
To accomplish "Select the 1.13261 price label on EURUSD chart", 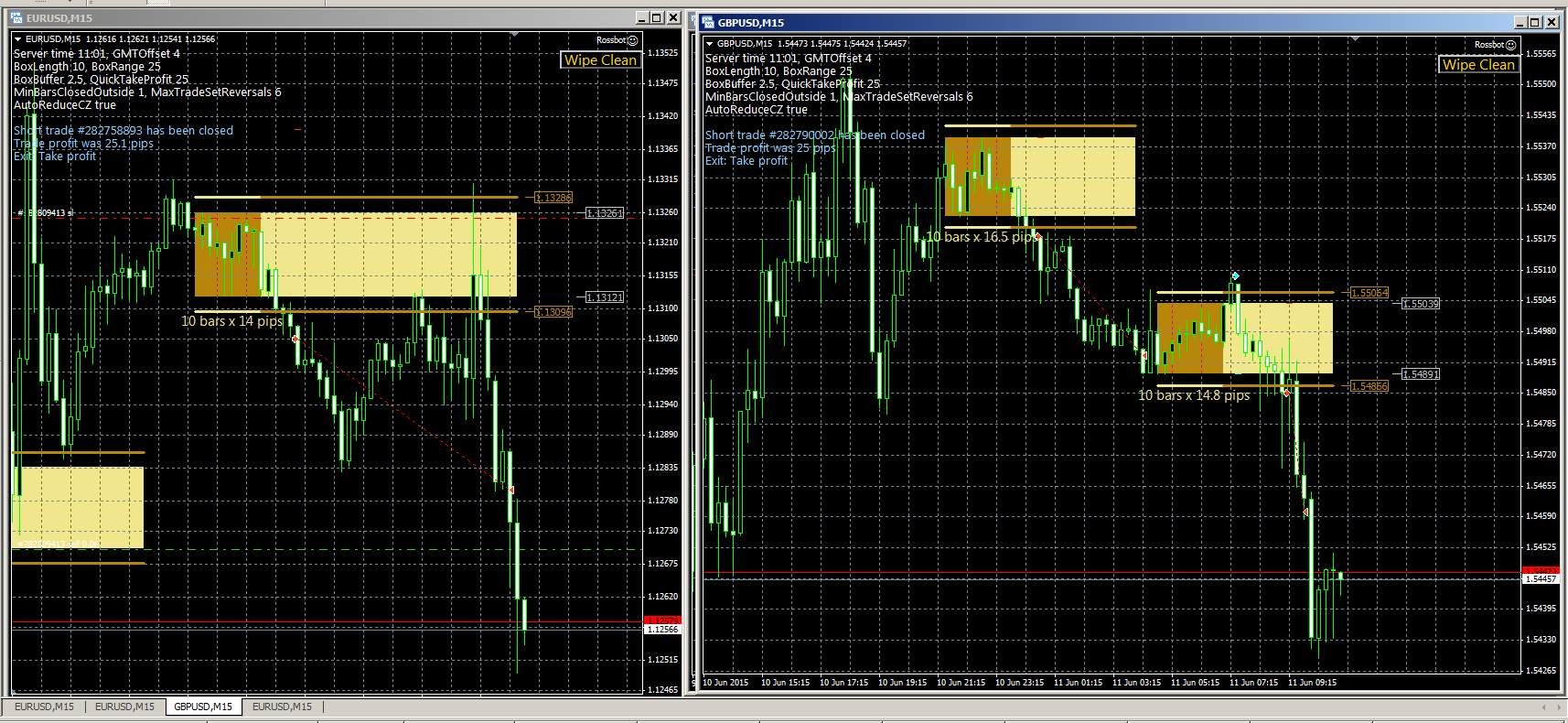I will pos(605,212).
